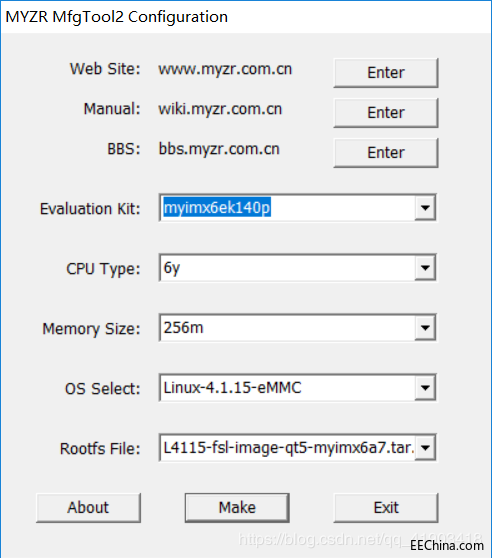Select the myimx6ek140p text field

(x=287, y=207)
